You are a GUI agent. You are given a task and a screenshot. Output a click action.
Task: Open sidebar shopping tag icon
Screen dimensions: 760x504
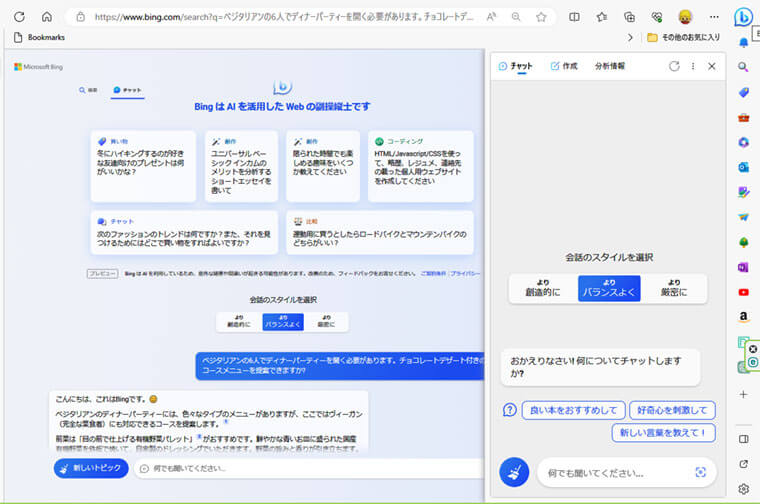point(744,92)
